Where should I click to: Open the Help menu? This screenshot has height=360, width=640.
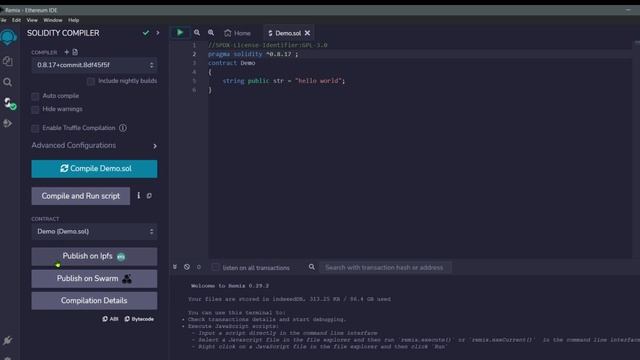pyautogui.click(x=73, y=20)
